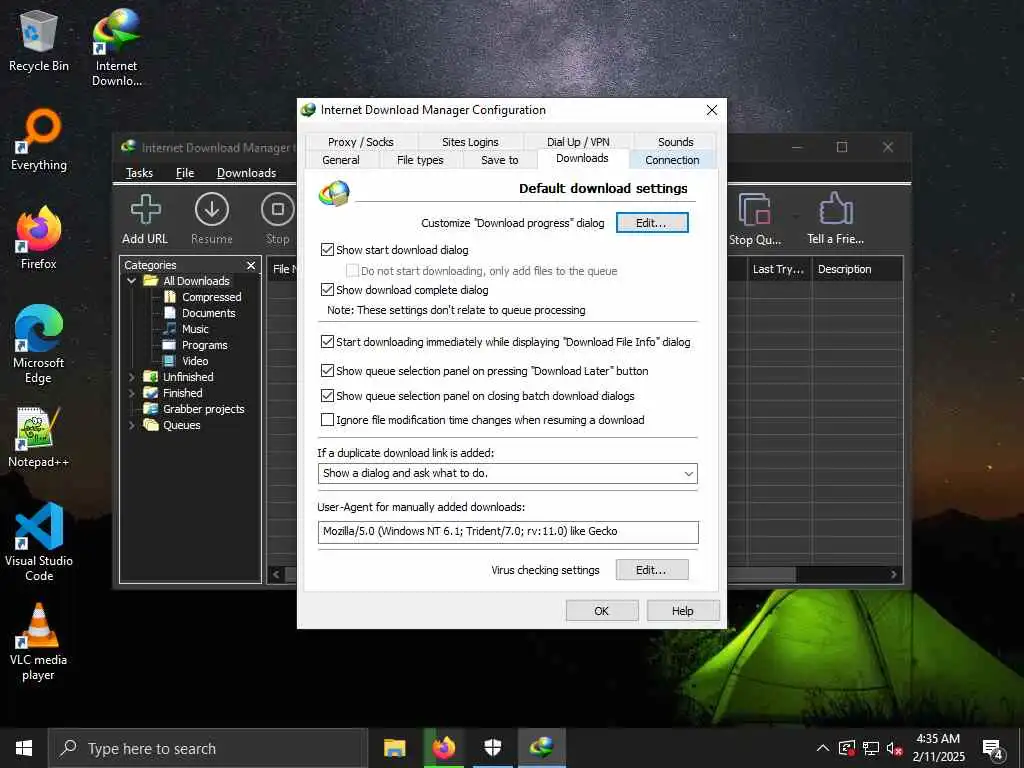
Task: Open Firefox from the desktop
Action: pos(39,238)
